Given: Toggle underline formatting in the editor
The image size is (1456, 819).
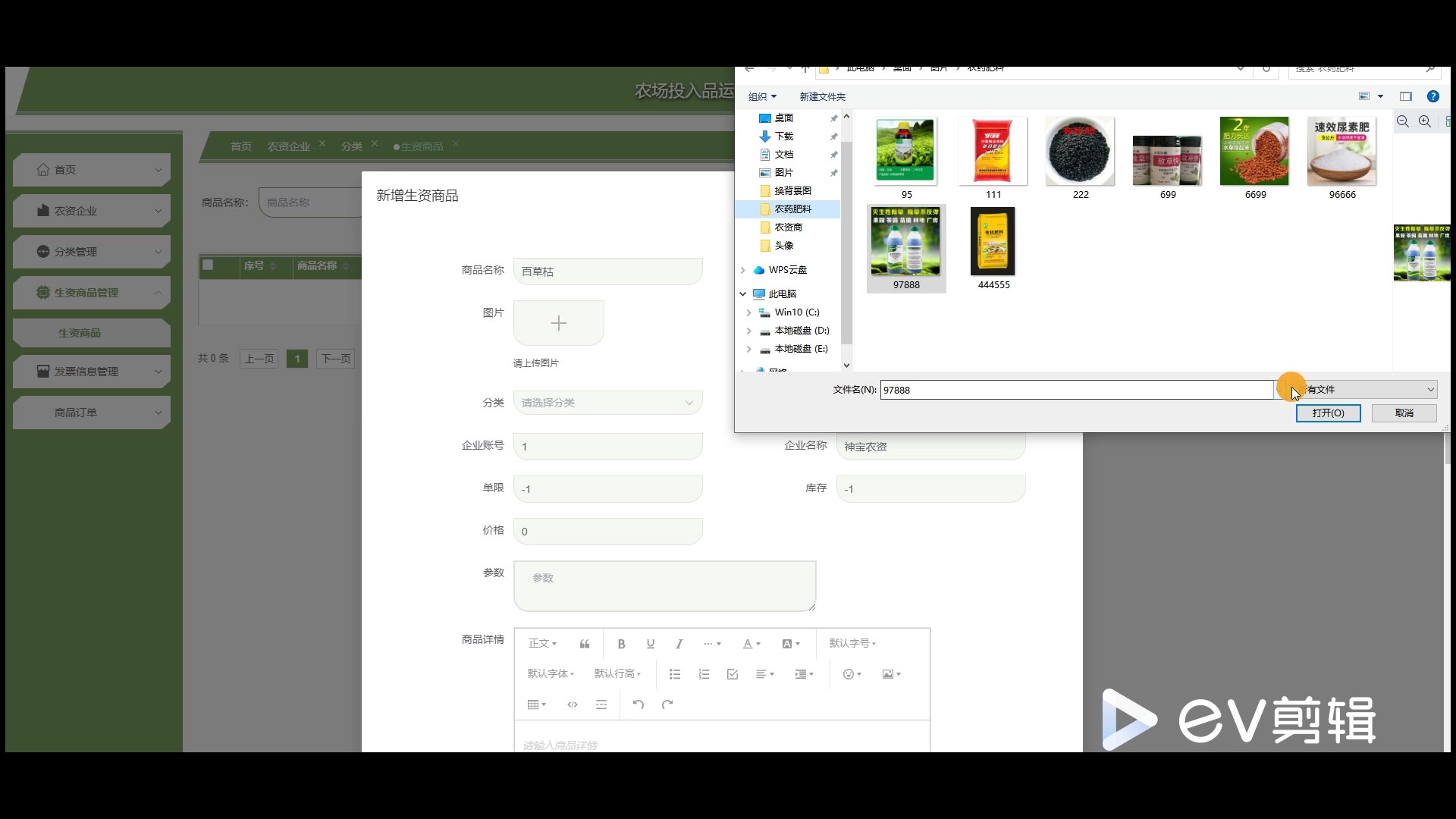Looking at the screenshot, I should pyautogui.click(x=650, y=644).
